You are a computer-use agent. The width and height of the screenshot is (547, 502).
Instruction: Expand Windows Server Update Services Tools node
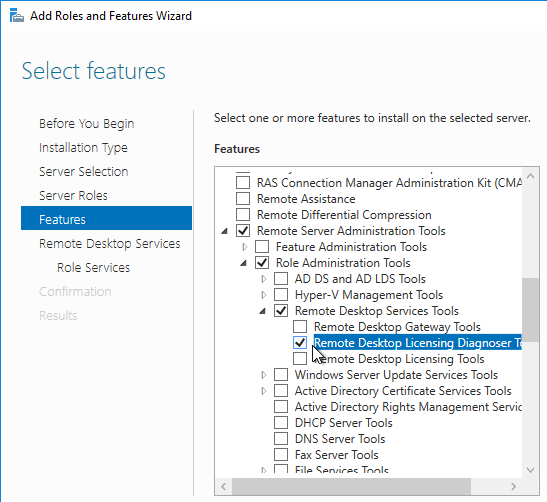(263, 375)
